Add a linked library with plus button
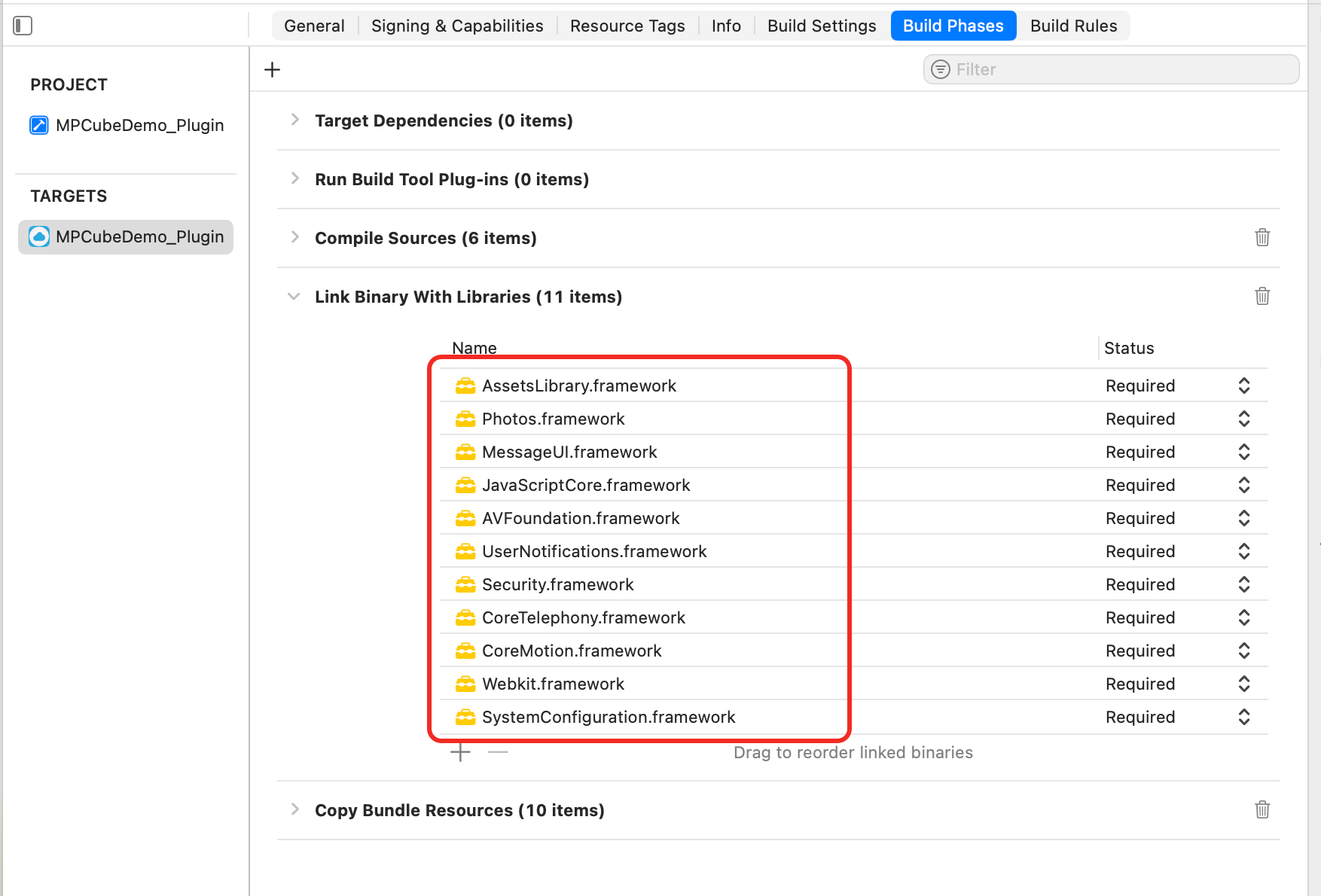 460,752
